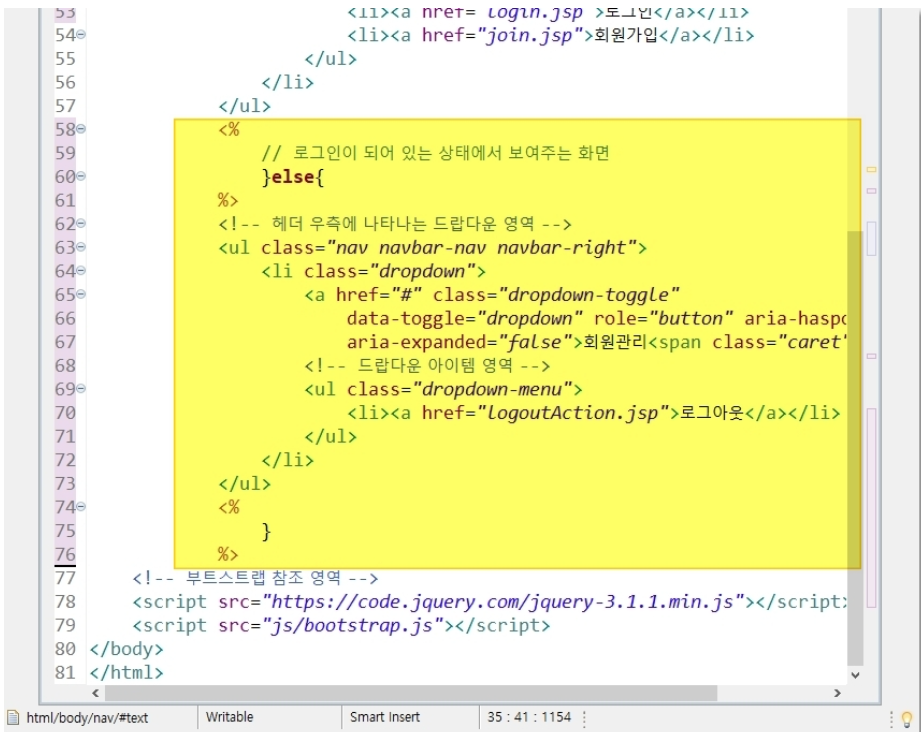
Task: Collapse the fold marker on line 60
Action: click(81, 176)
